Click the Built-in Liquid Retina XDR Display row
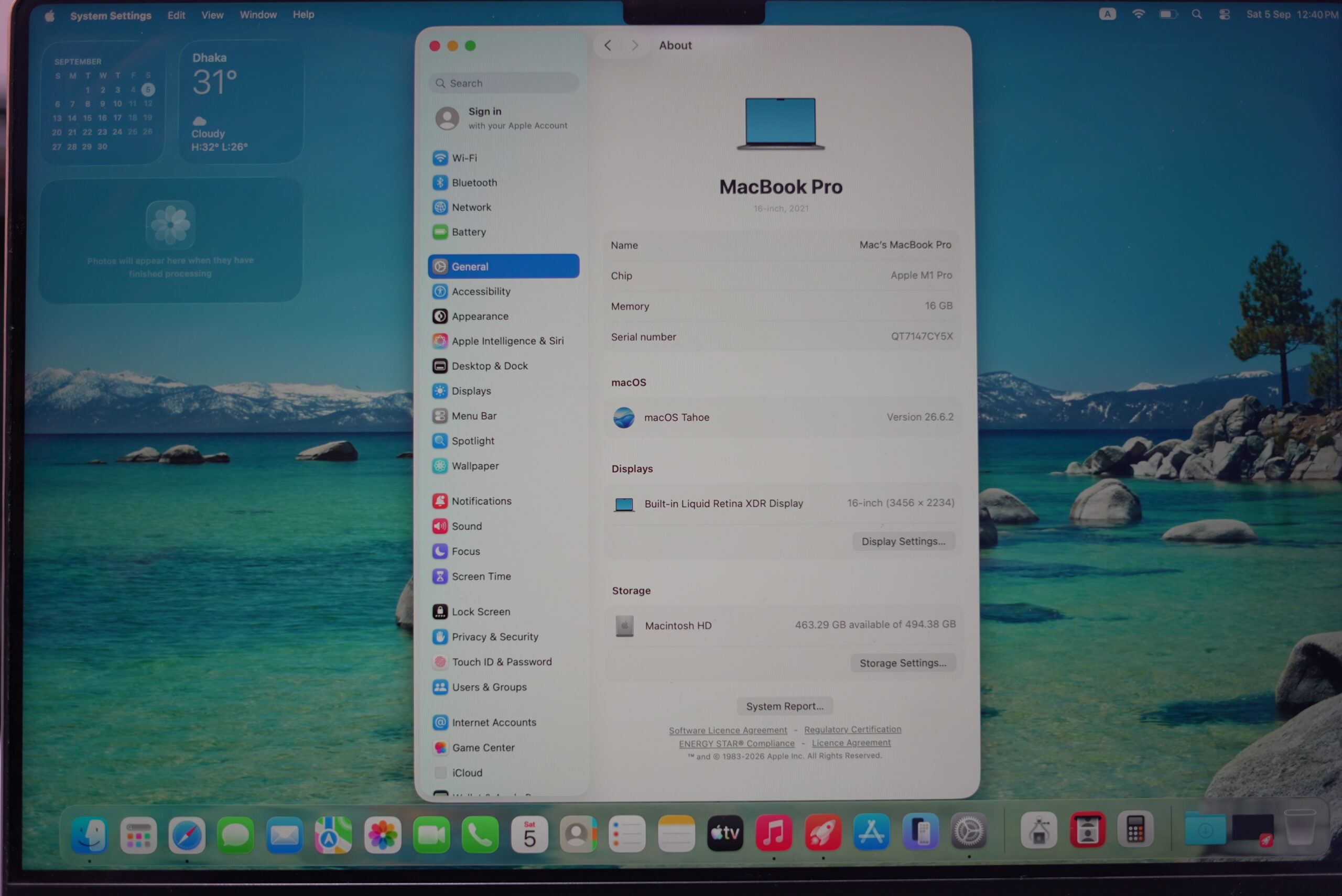The width and height of the screenshot is (1342, 896). 784,504
